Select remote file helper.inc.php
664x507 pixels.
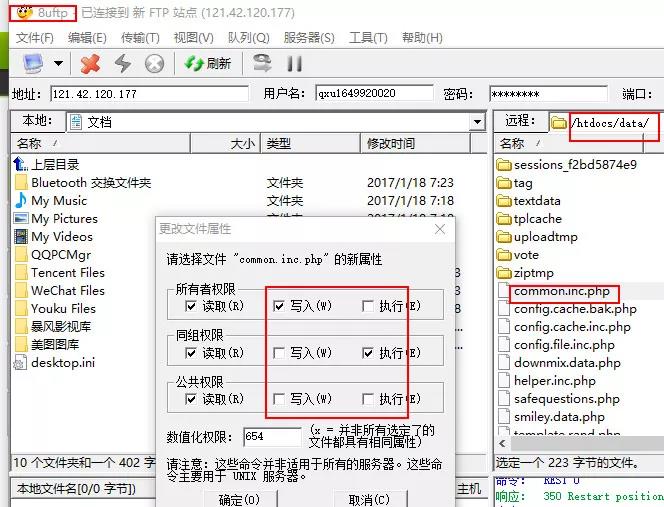(547, 381)
